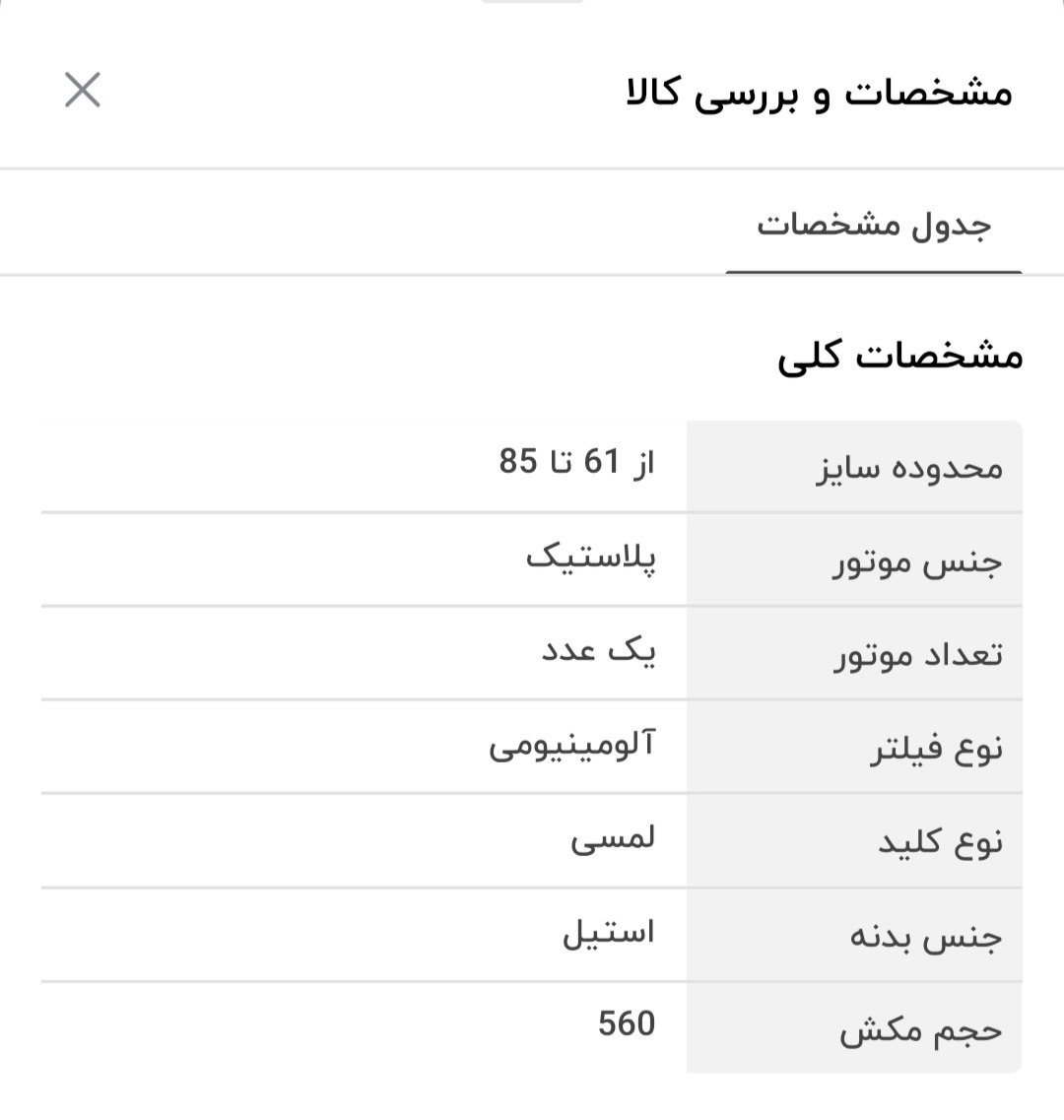Select the جنس موتور label cell
The width and height of the screenshot is (1064, 1120).
pyautogui.click(x=854, y=560)
